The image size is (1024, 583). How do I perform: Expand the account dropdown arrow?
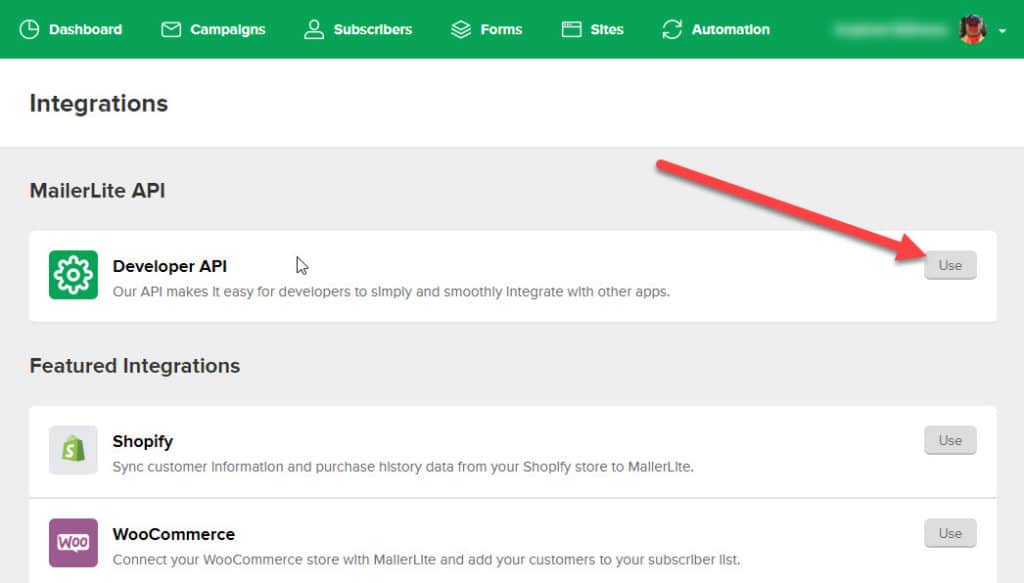(x=1002, y=31)
